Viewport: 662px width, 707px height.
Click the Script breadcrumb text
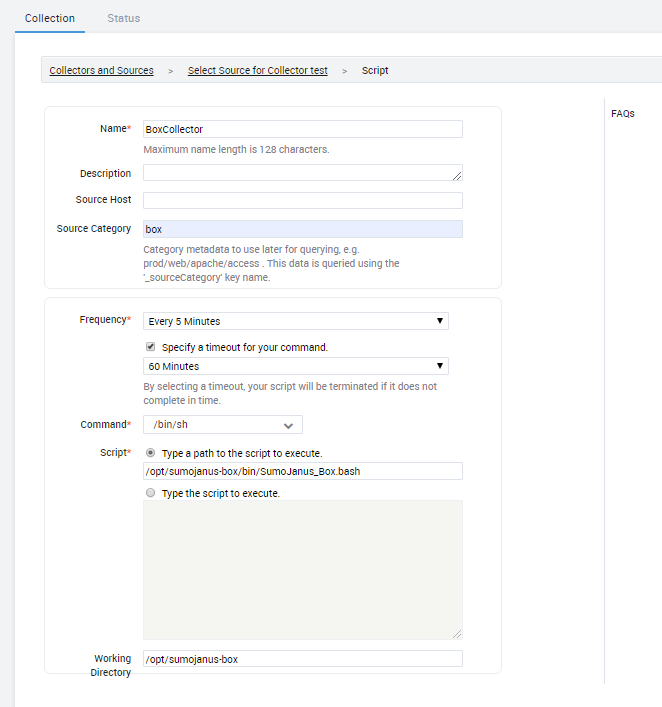click(x=375, y=70)
